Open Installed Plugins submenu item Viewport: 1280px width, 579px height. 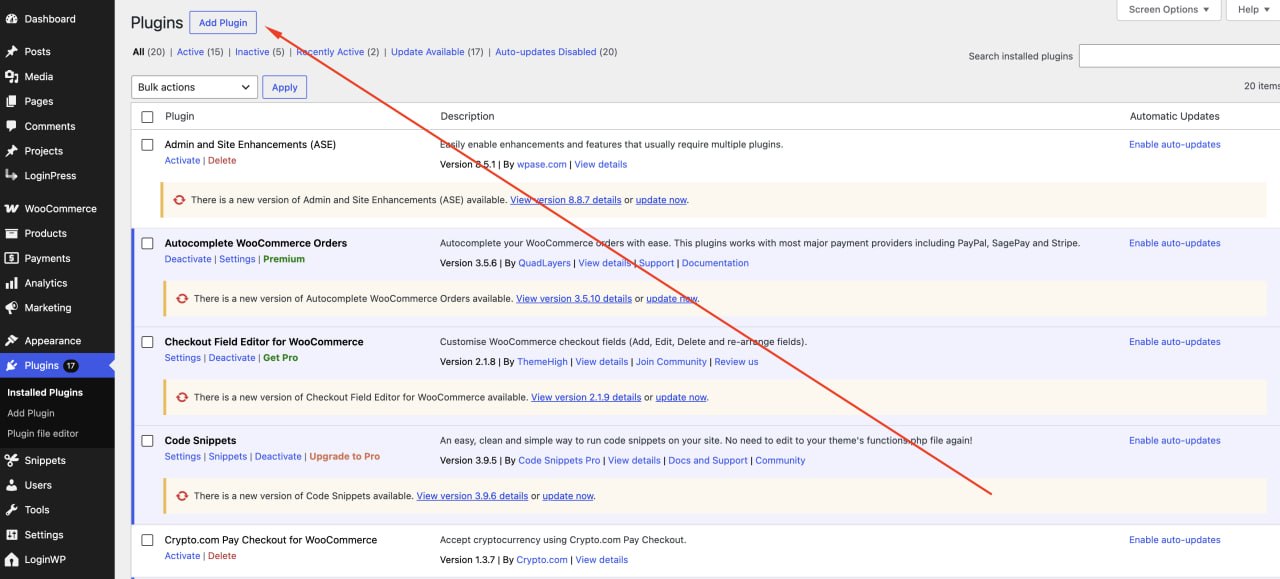(x=45, y=393)
